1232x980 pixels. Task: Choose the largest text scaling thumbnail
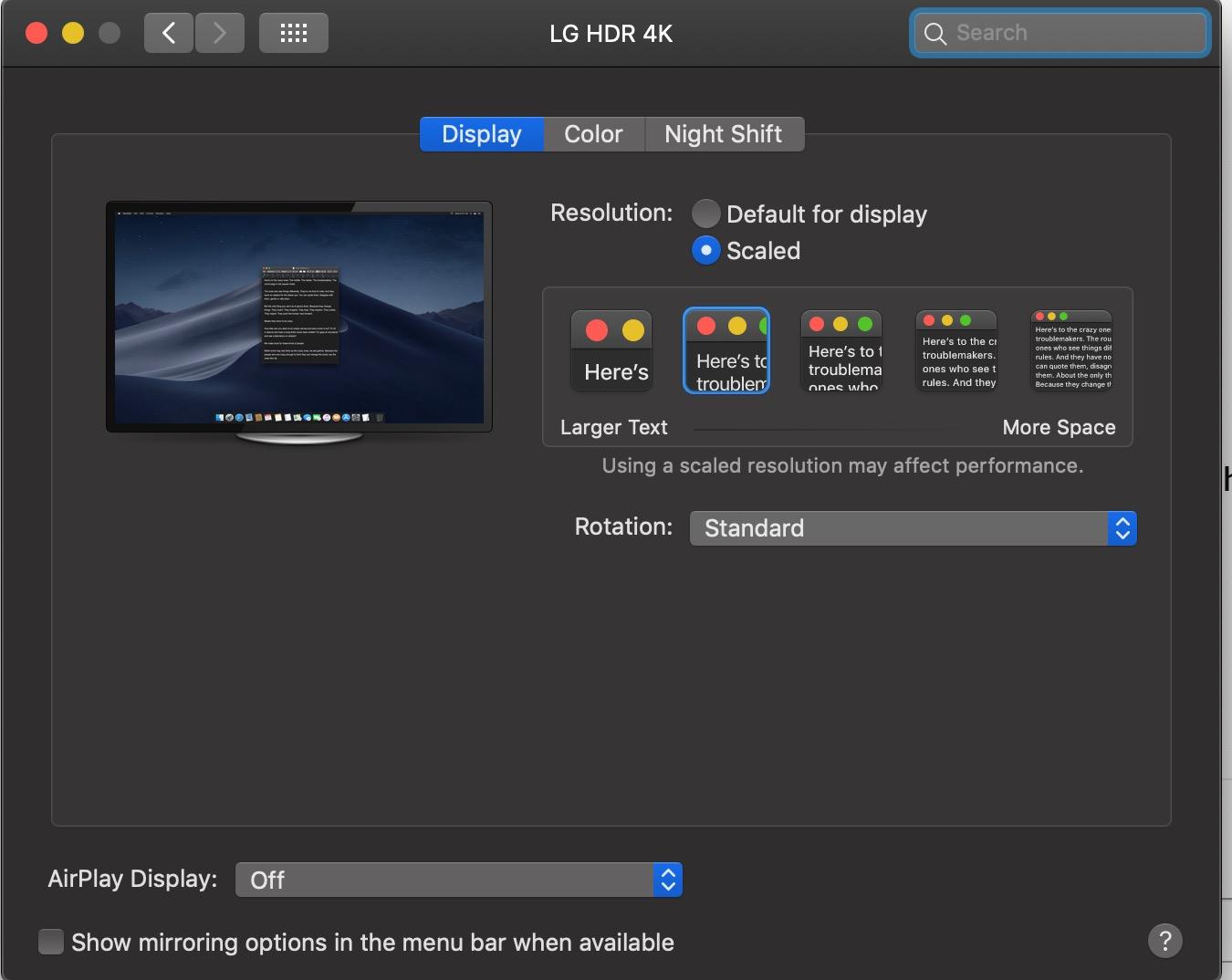click(611, 350)
